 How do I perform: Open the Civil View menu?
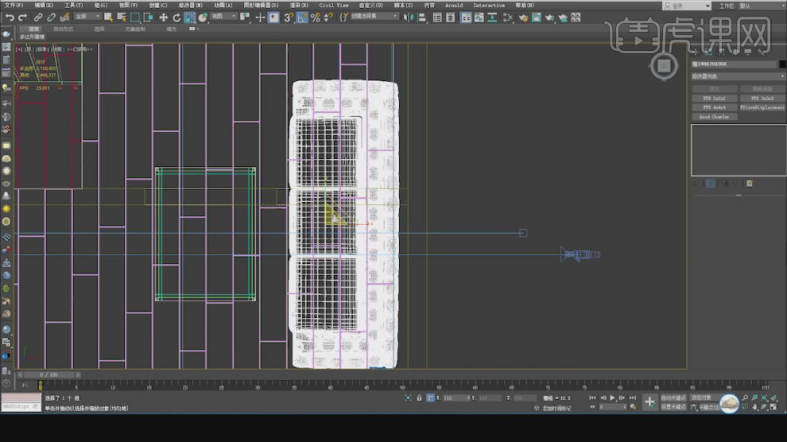(x=333, y=5)
